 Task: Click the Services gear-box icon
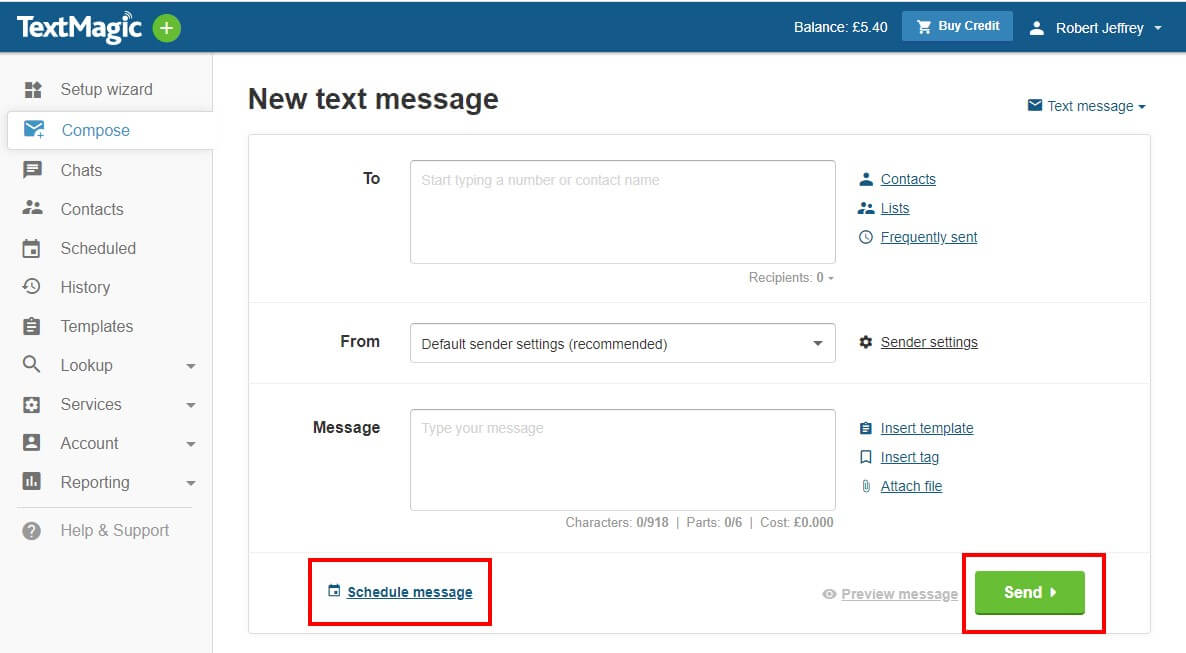(x=32, y=405)
